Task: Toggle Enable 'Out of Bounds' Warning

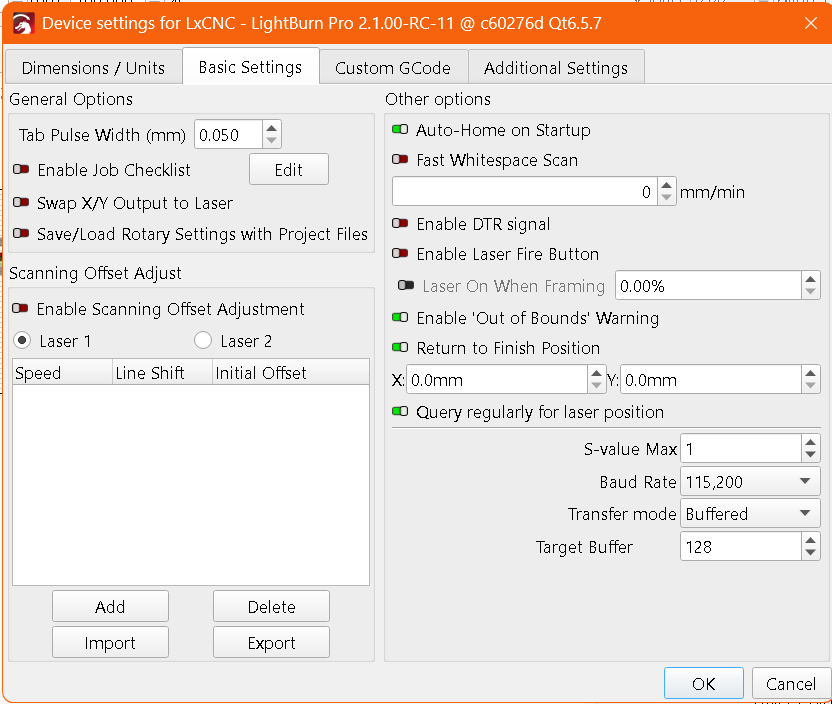Action: 400,317
